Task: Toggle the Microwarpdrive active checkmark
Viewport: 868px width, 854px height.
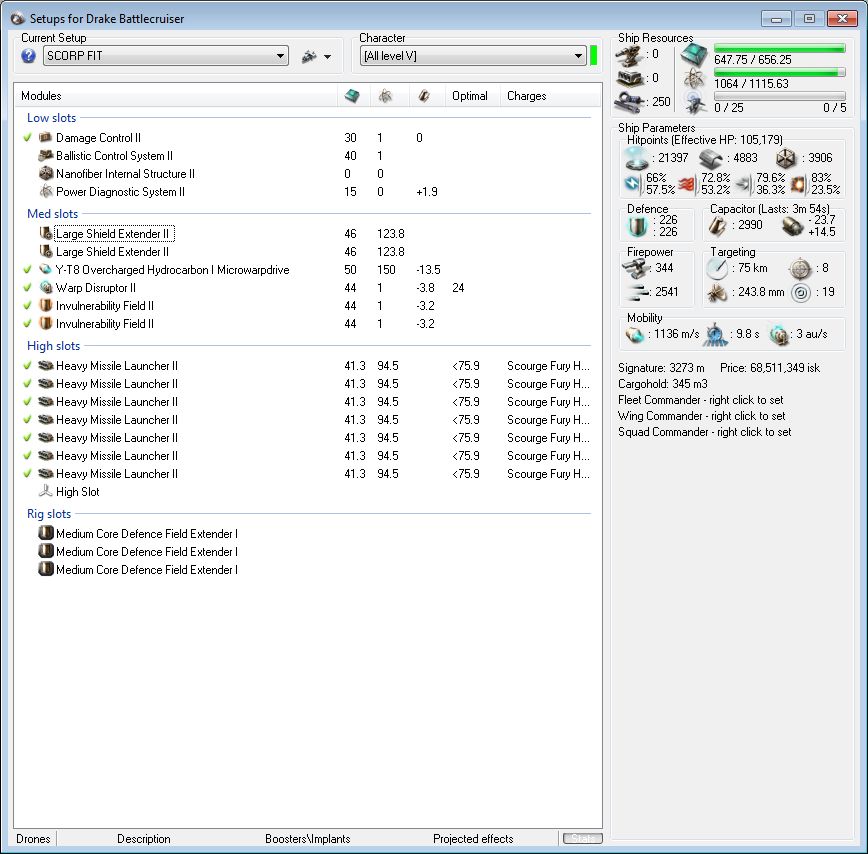Action: 27,270
